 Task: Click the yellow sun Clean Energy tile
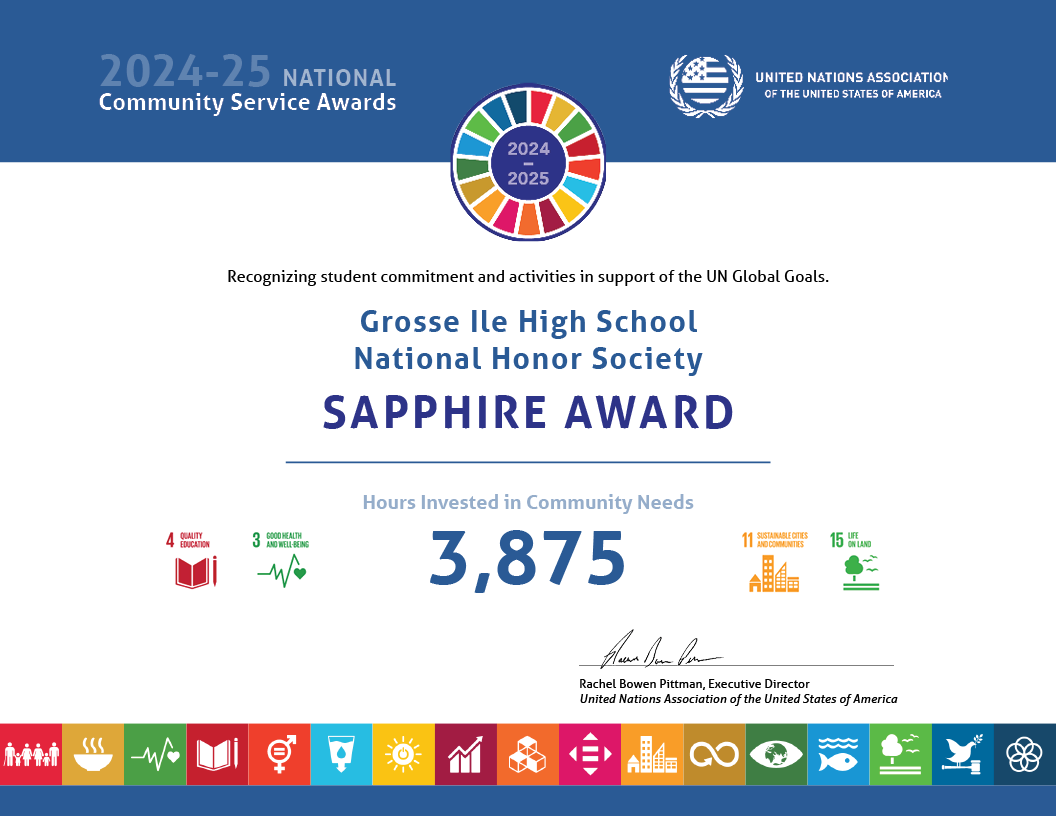pyautogui.click(x=403, y=754)
